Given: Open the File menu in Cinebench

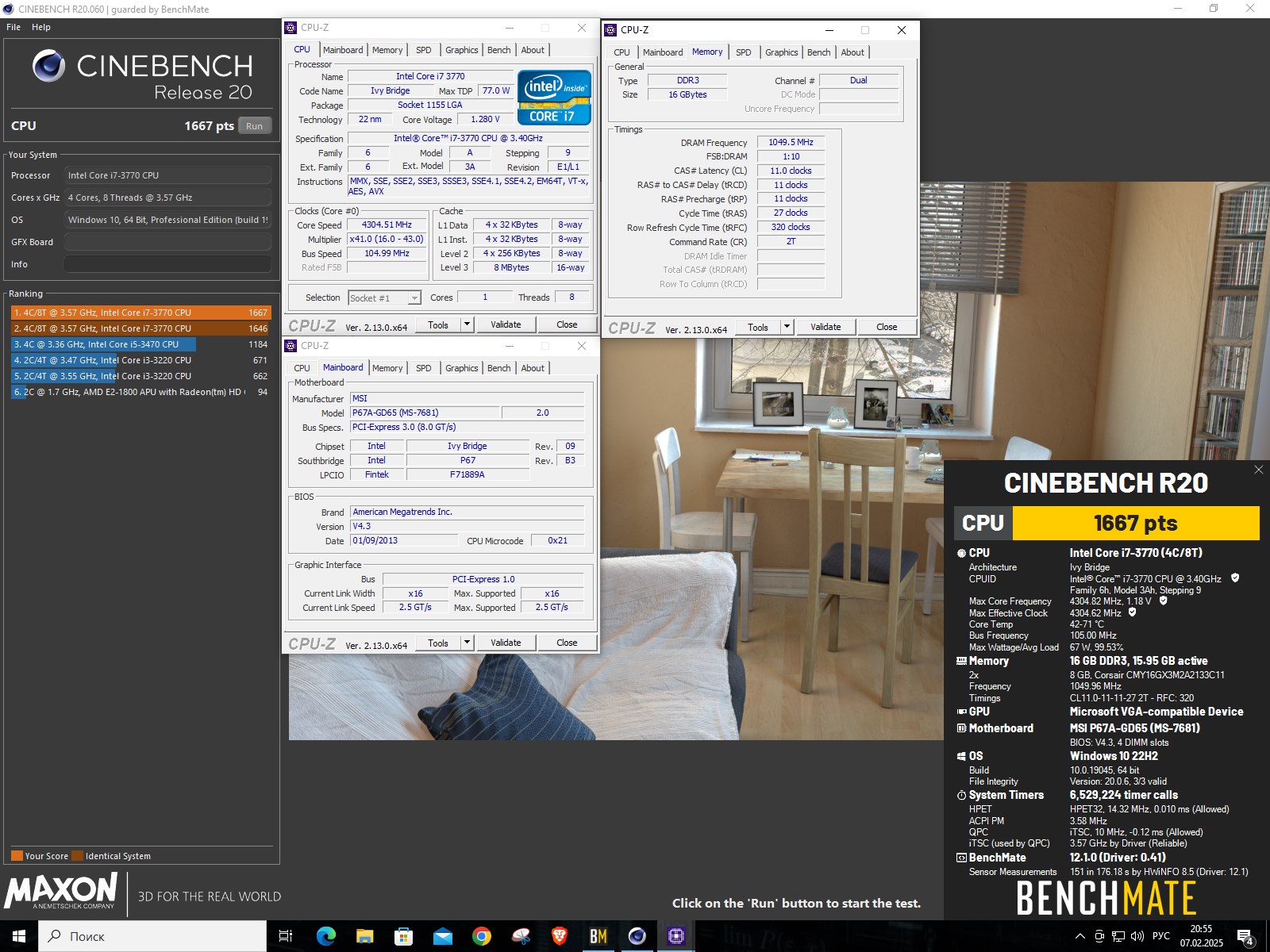Looking at the screenshot, I should coord(13,27).
